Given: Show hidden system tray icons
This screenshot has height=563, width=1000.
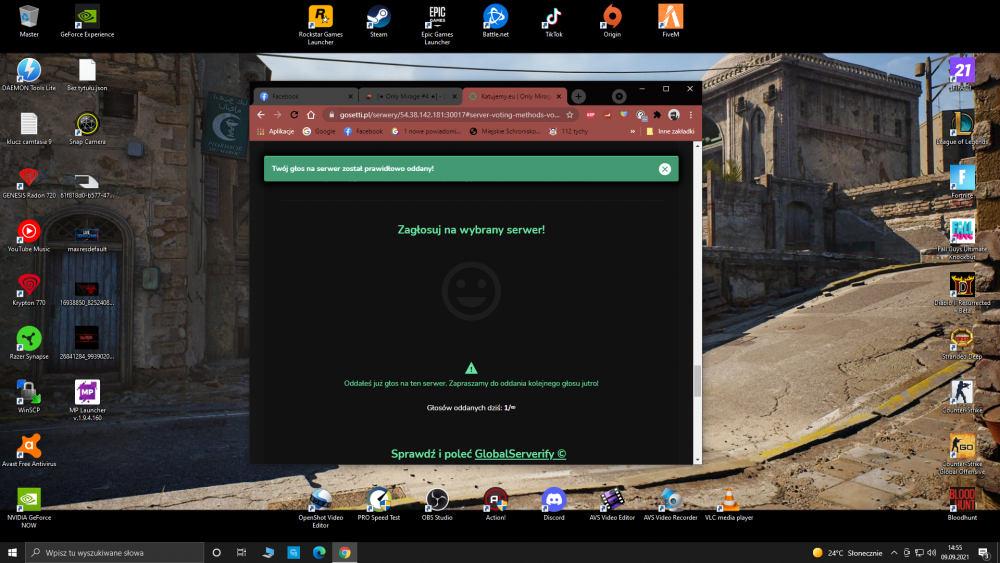Looking at the screenshot, I should (x=893, y=553).
